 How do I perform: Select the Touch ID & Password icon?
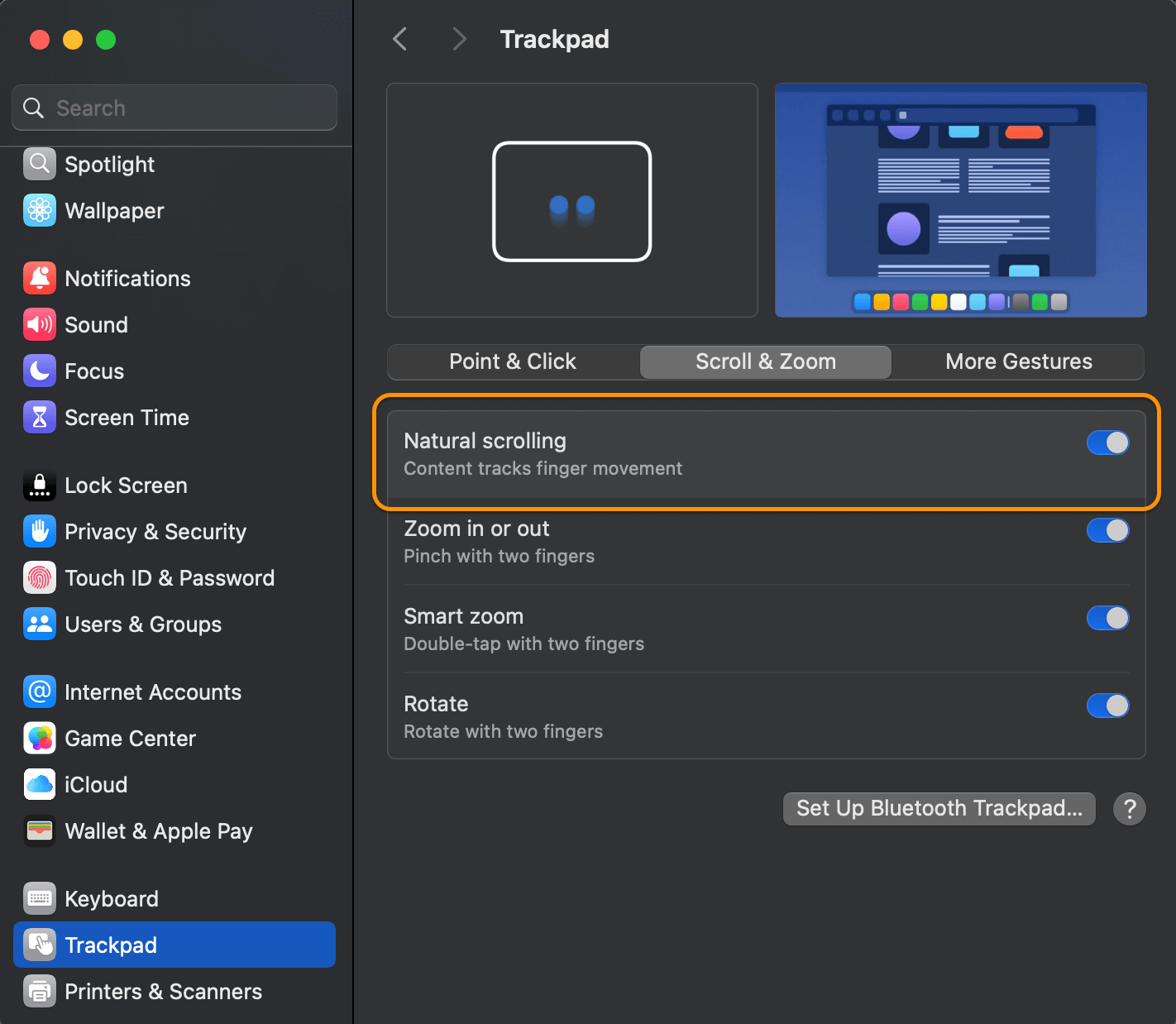[39, 577]
